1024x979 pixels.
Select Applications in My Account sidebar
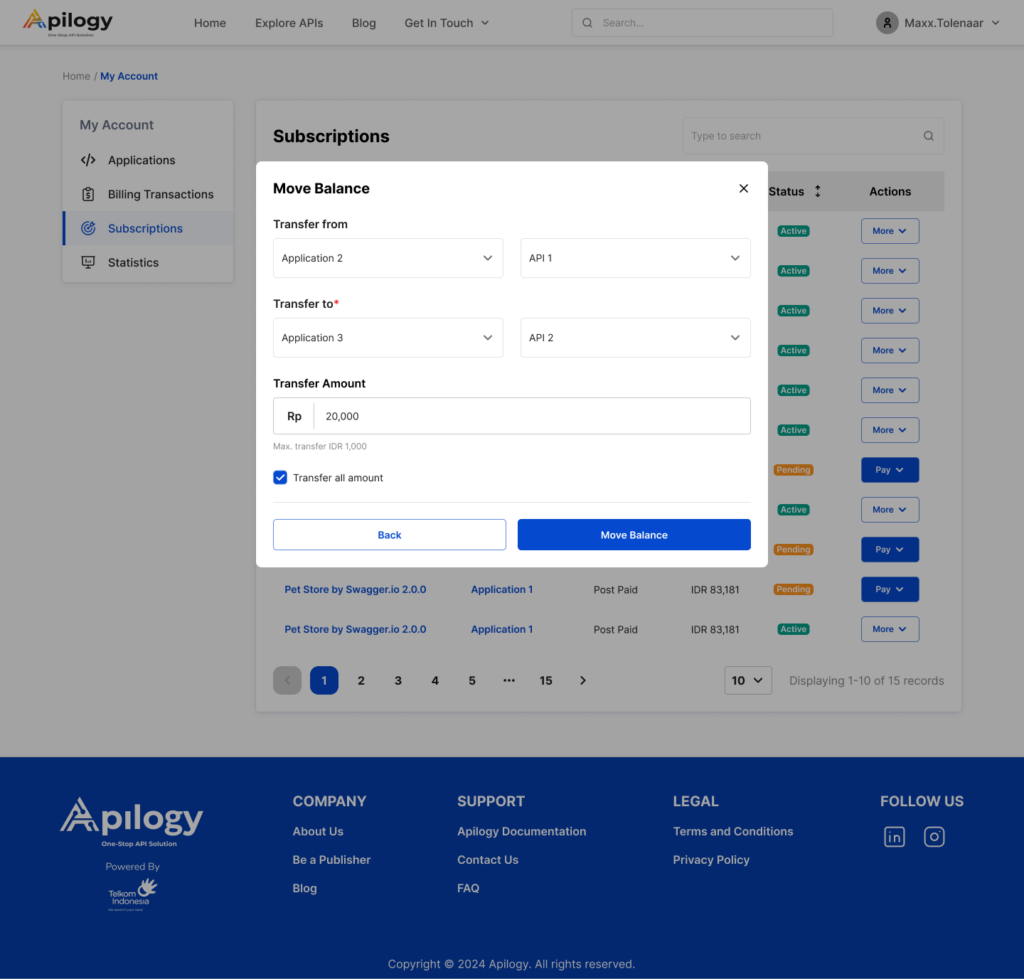click(x=141, y=160)
